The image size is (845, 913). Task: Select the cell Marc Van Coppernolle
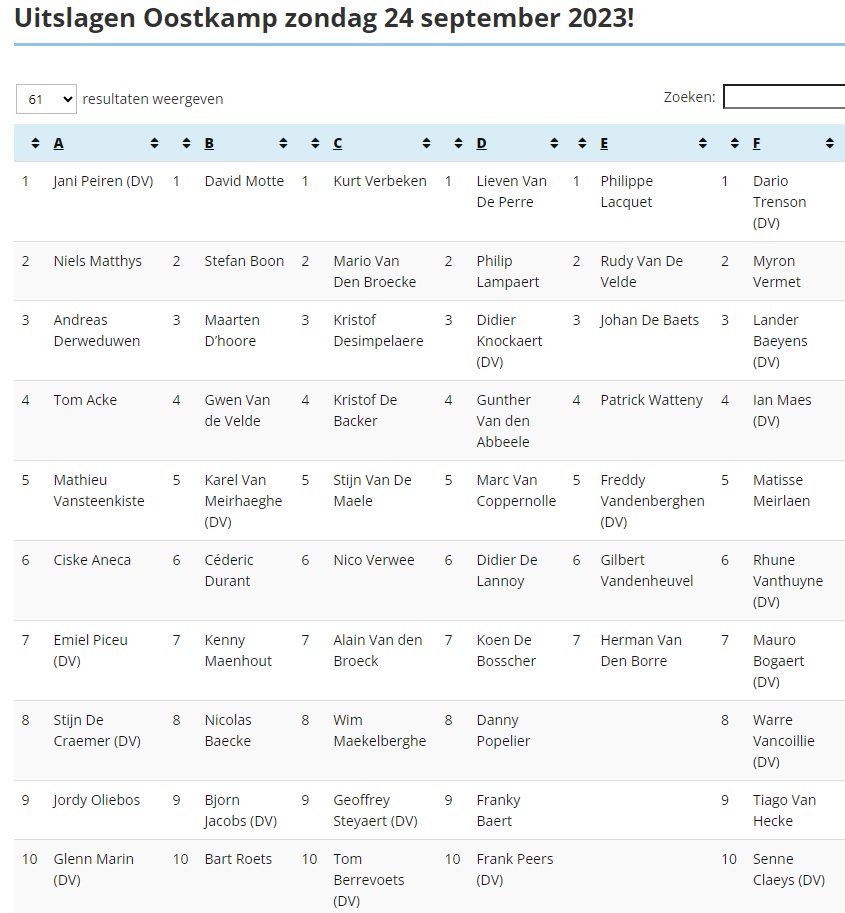tap(516, 490)
